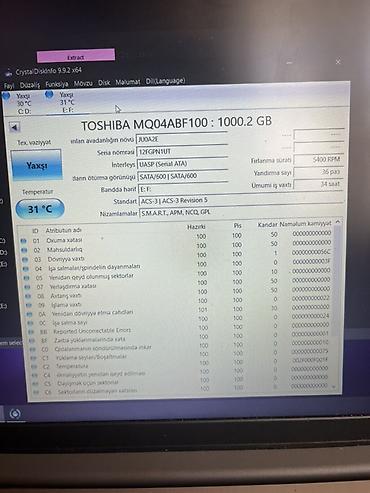Viewport: 370px width, 493px height.
Task: Click the blue status circle for disk E: F:
Action: point(49,95)
